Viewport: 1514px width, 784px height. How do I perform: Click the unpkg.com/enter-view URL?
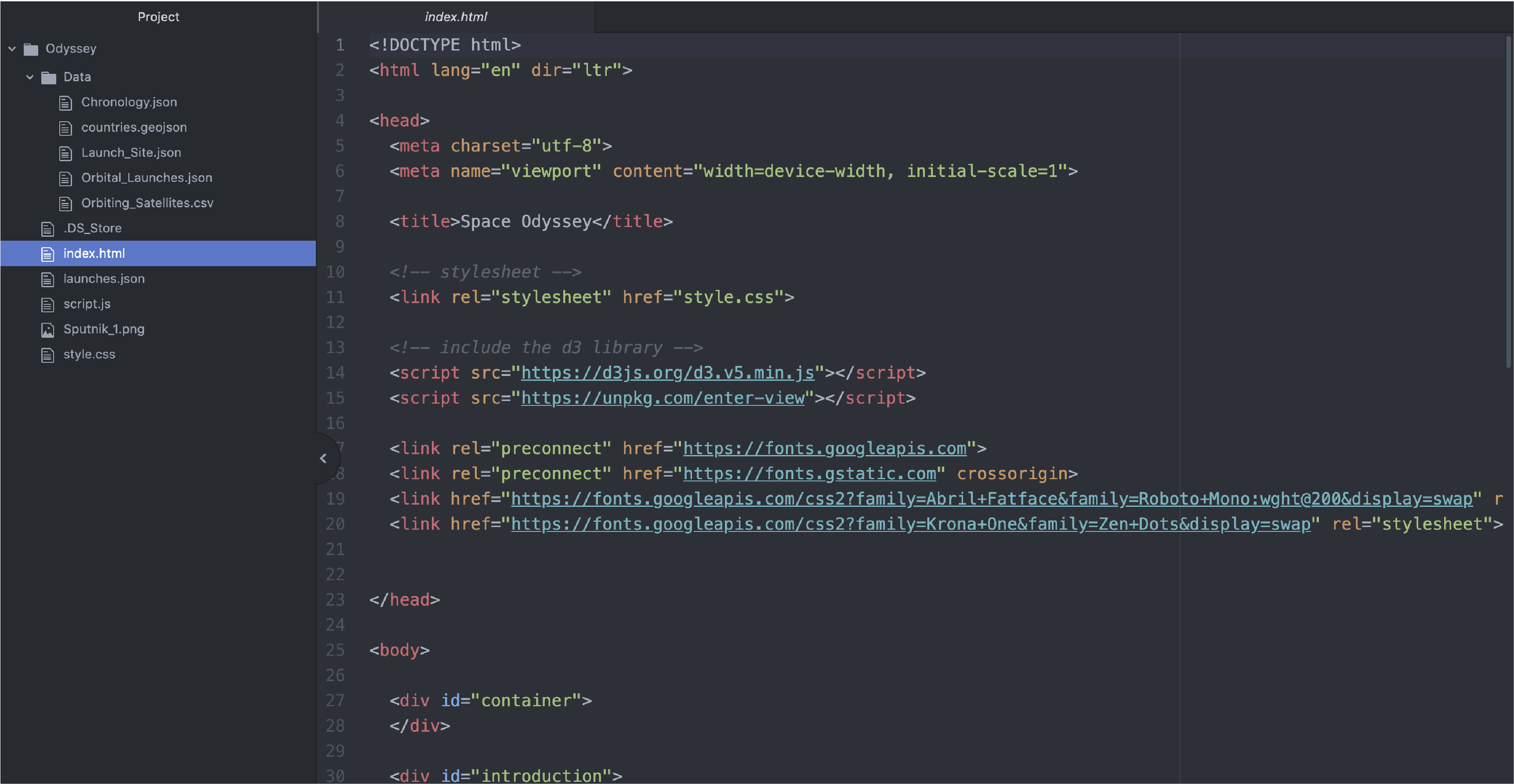[x=663, y=398]
